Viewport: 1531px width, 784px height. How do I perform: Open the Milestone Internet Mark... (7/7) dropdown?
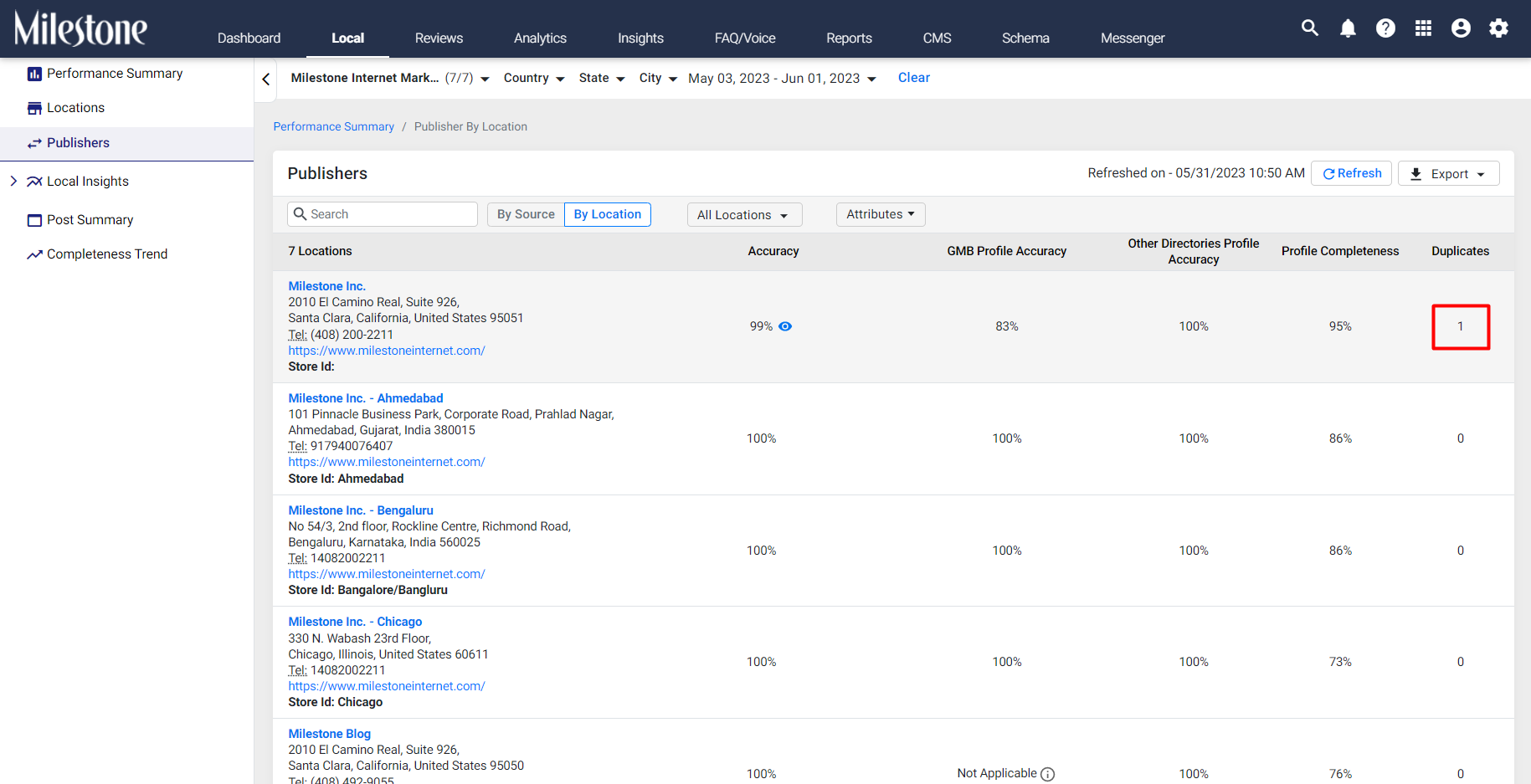click(390, 78)
